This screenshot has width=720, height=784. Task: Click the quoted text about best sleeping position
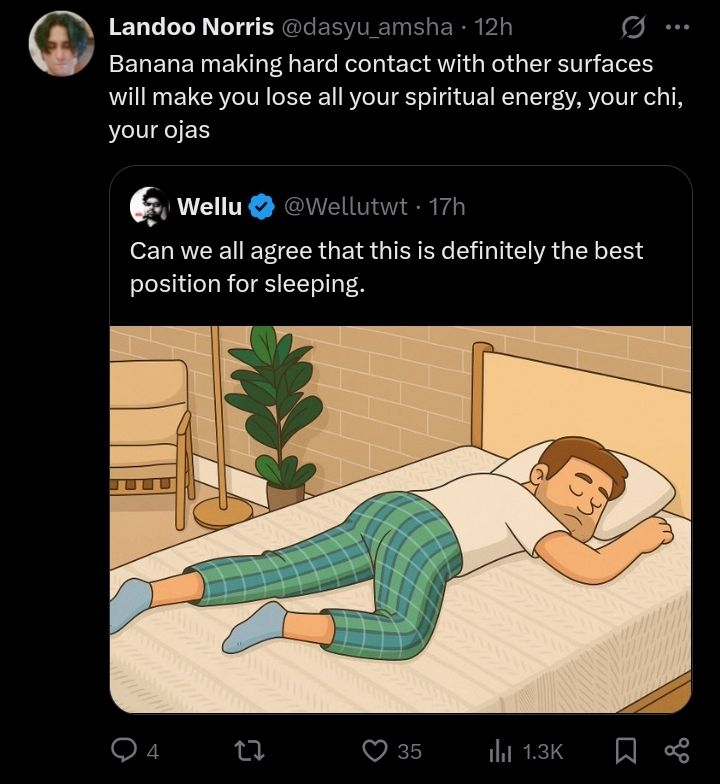pyautogui.click(x=386, y=267)
